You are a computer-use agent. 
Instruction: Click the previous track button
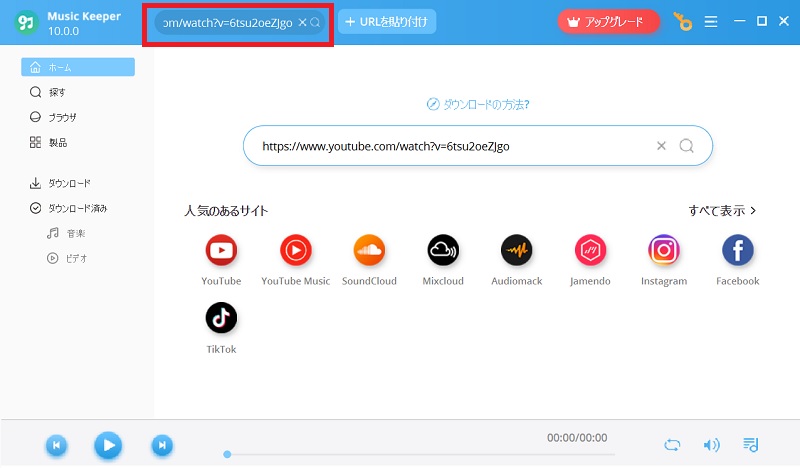tap(56, 446)
